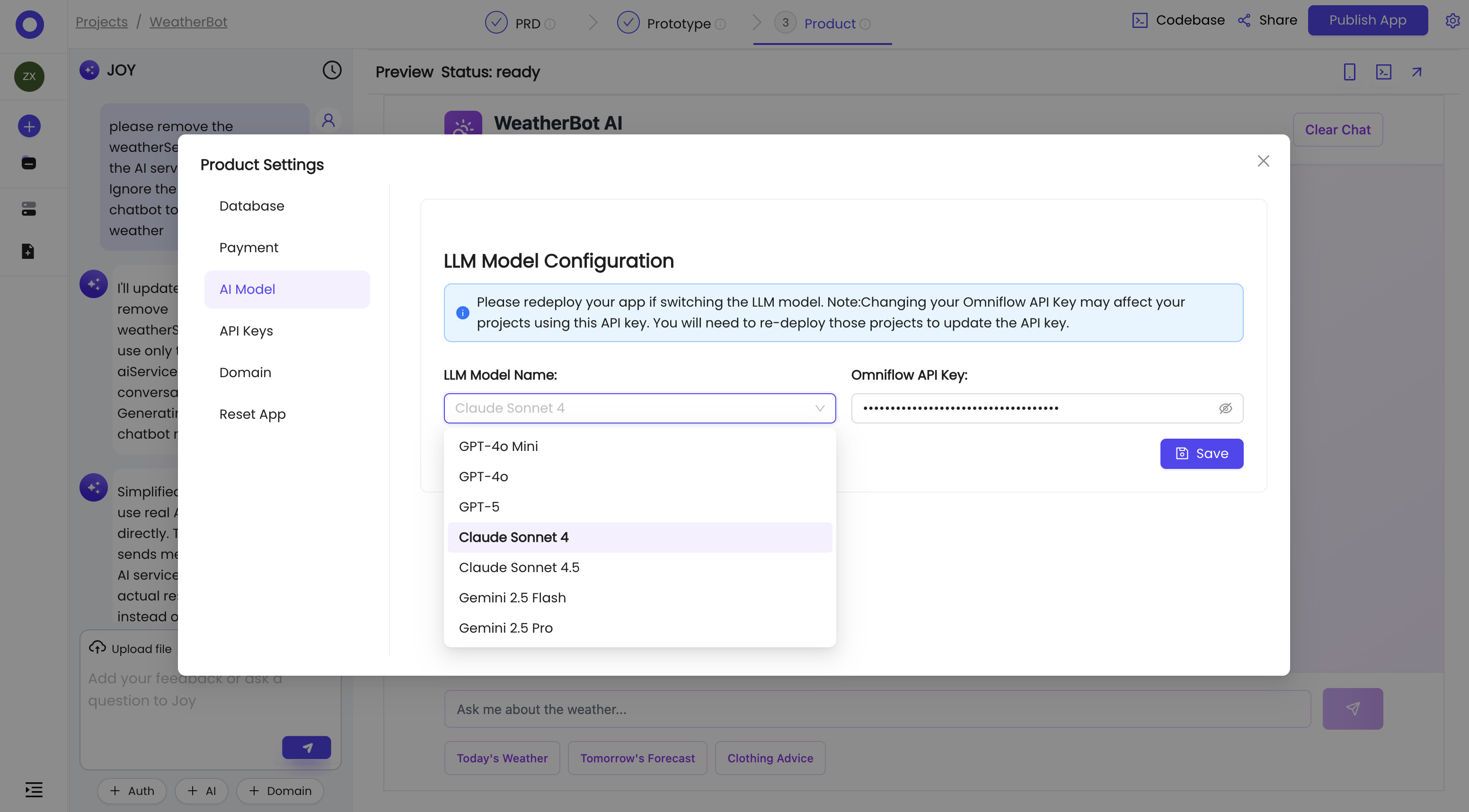Screen dimensions: 1469x812
Task: Click the plus new project sidebar icon
Action: tap(29, 126)
